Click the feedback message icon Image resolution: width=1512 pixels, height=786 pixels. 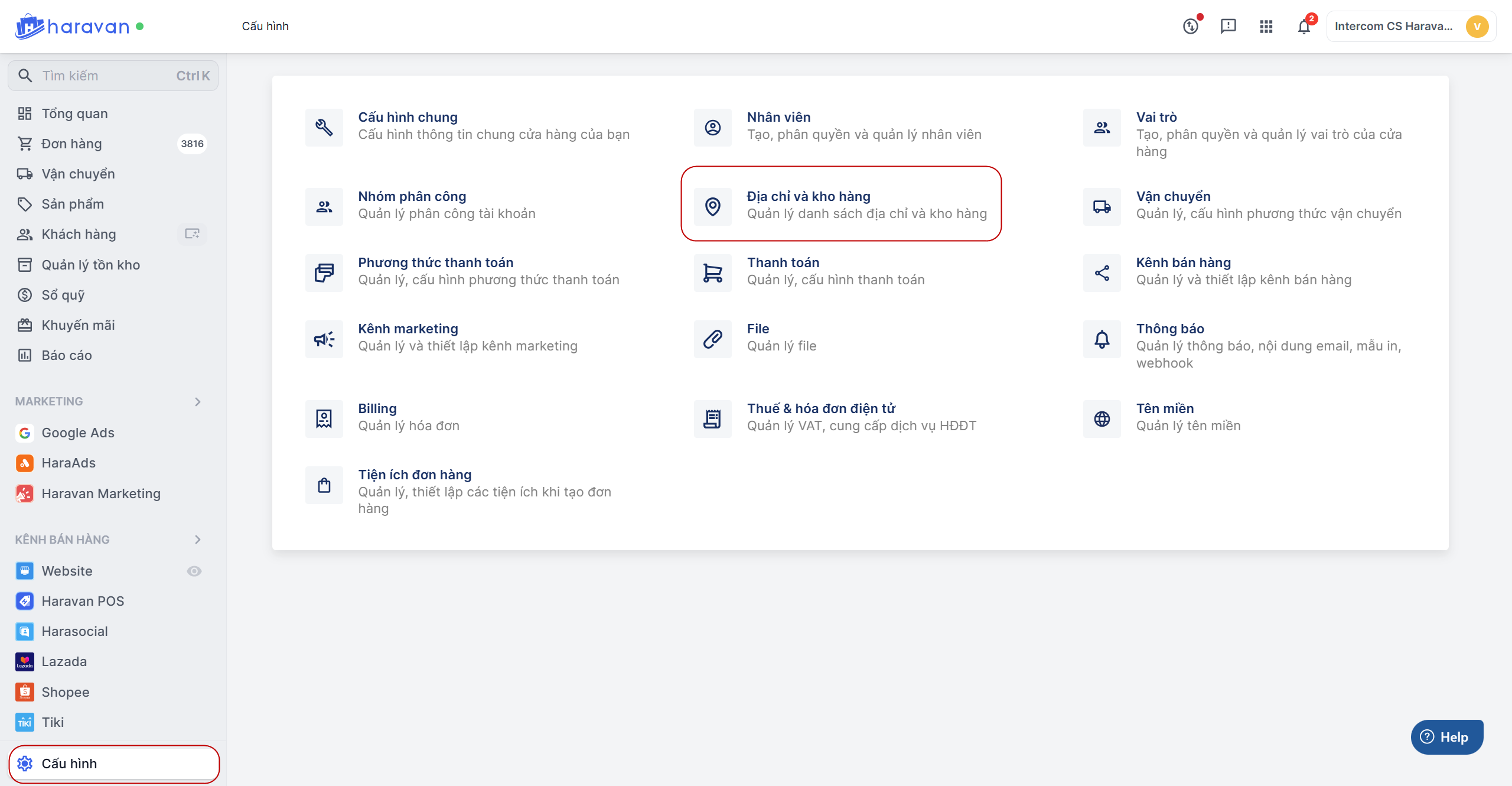click(1228, 27)
